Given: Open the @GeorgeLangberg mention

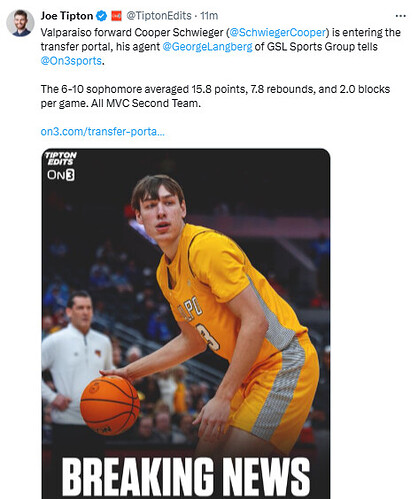Looking at the screenshot, I should 207,47.
